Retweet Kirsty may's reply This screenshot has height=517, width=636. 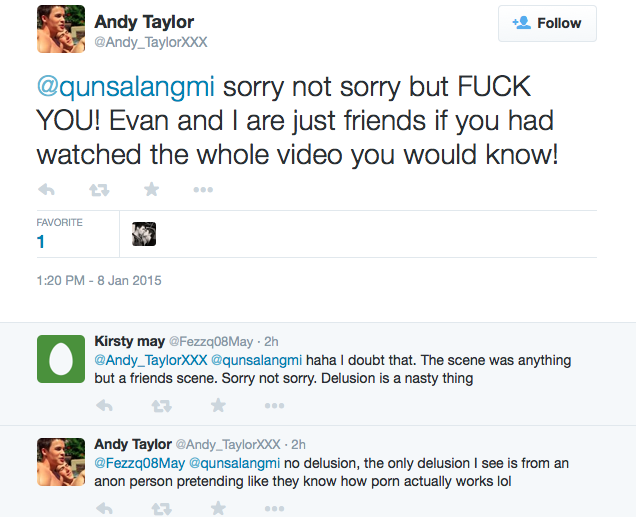(161, 405)
